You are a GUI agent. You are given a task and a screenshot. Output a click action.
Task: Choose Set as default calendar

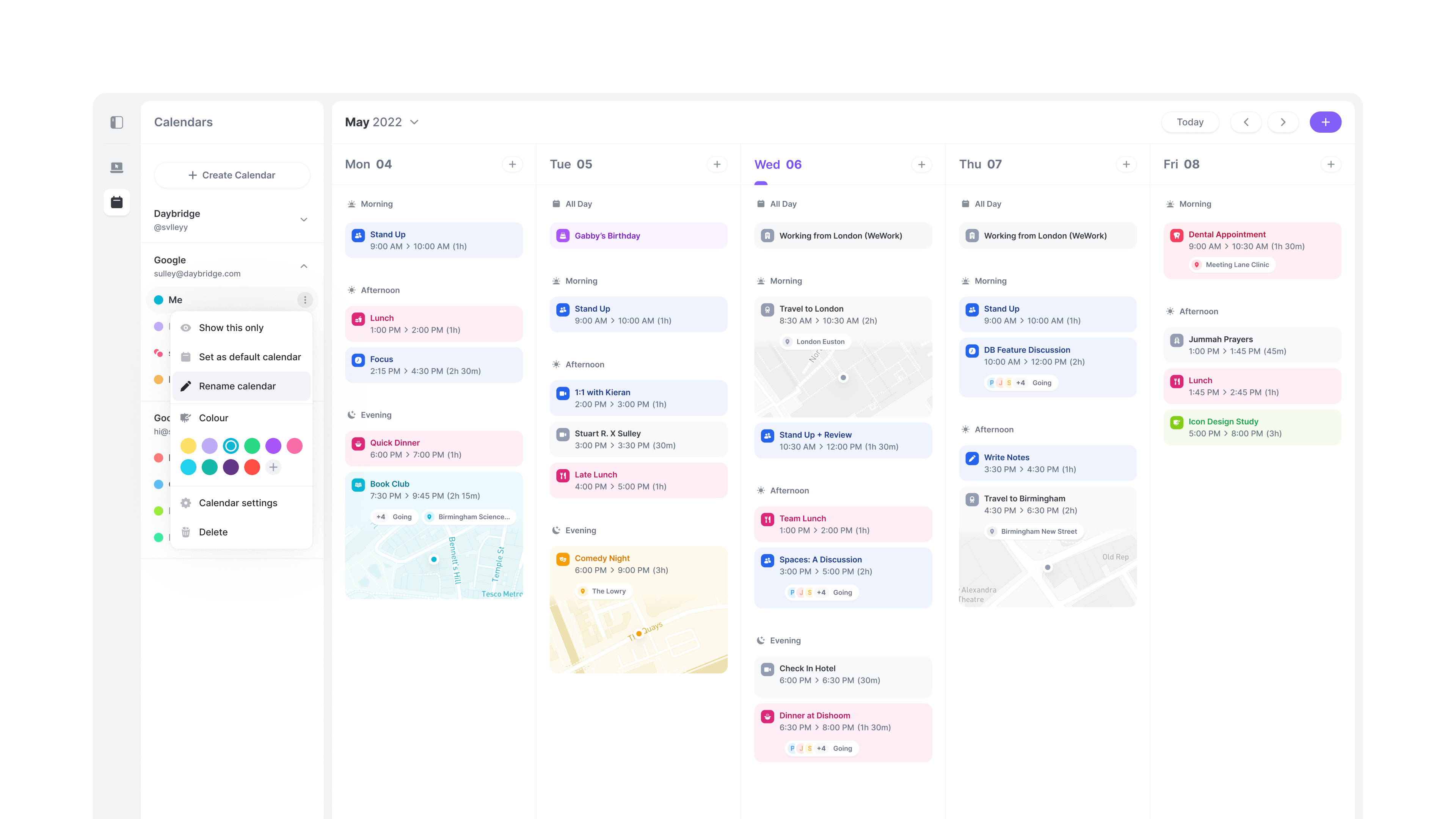pyautogui.click(x=241, y=357)
